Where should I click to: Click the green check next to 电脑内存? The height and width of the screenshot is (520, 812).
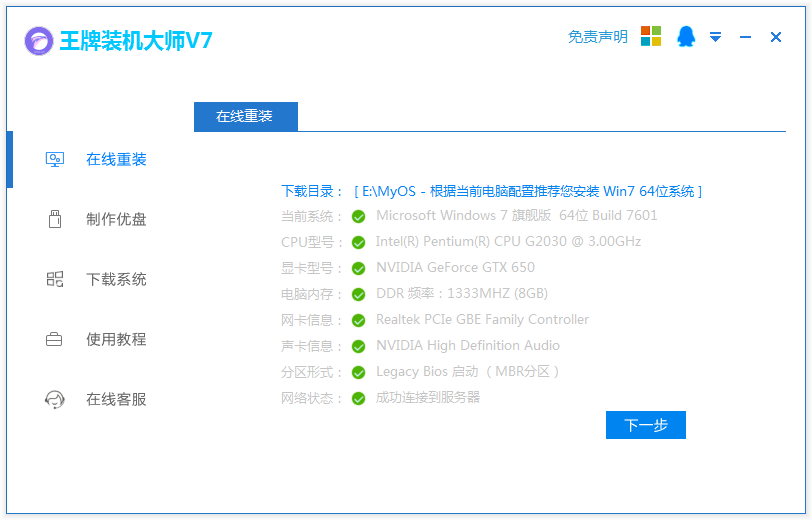(358, 295)
